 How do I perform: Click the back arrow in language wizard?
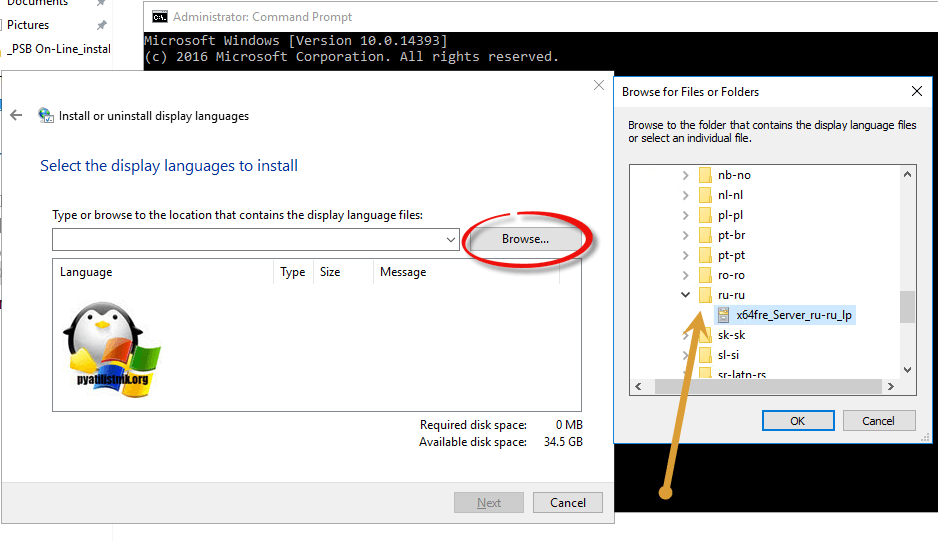pyautogui.click(x=16, y=115)
